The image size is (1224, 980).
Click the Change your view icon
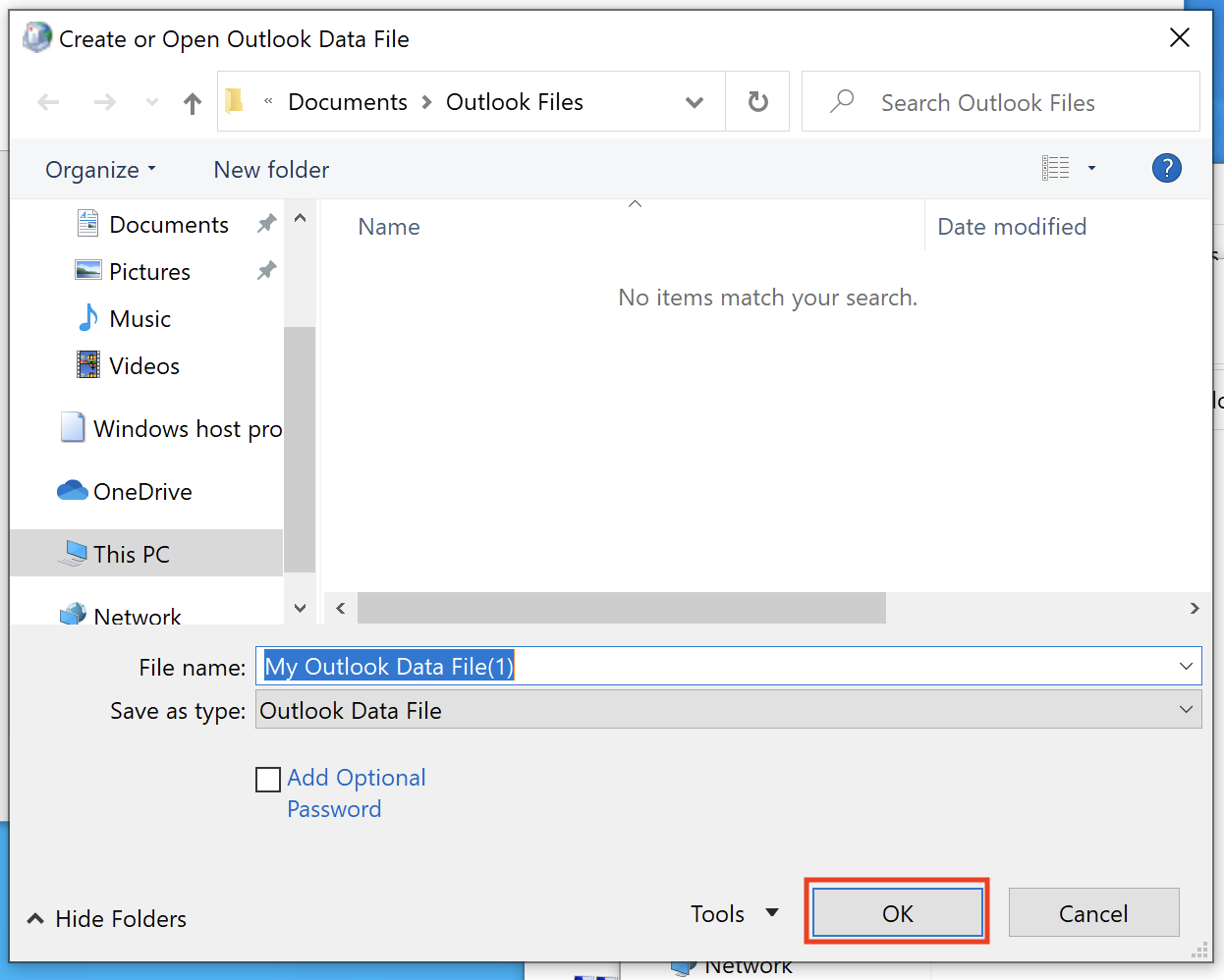point(1056,169)
